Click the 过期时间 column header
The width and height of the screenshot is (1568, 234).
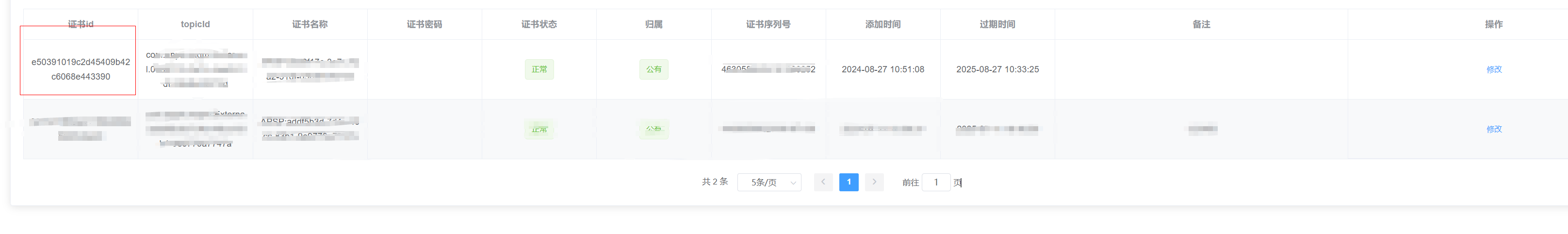coord(997,24)
